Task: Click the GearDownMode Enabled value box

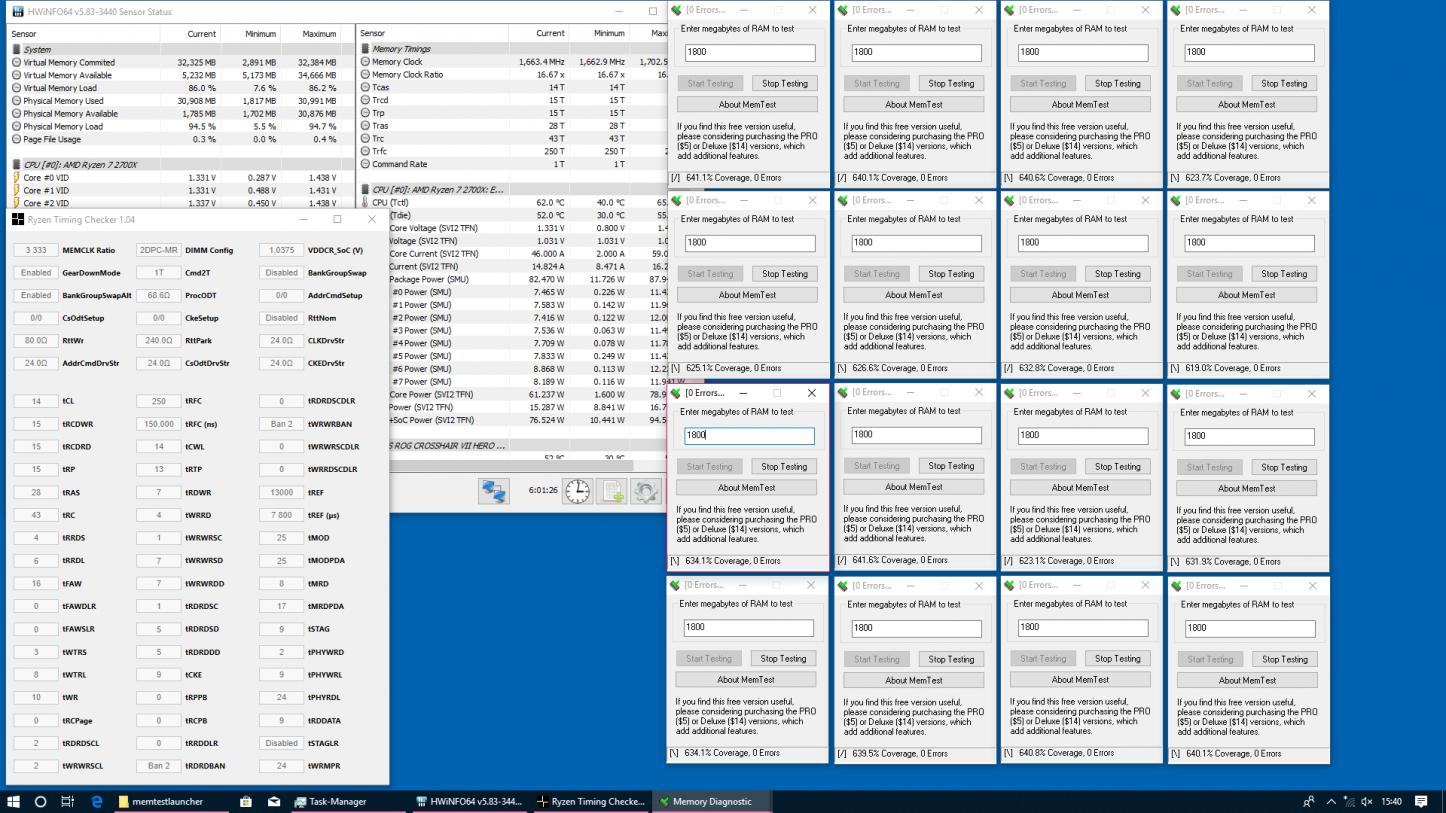Action: pos(36,273)
